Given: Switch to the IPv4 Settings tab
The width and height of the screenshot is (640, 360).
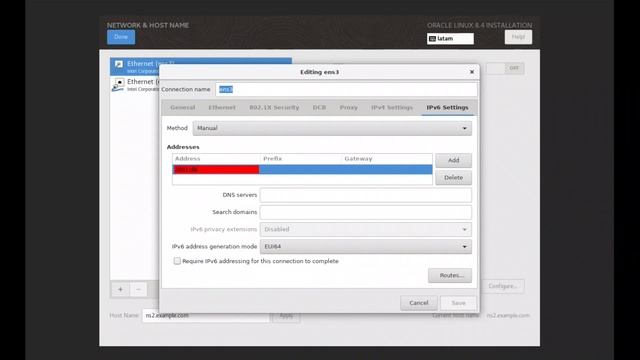Looking at the screenshot, I should [x=392, y=108].
